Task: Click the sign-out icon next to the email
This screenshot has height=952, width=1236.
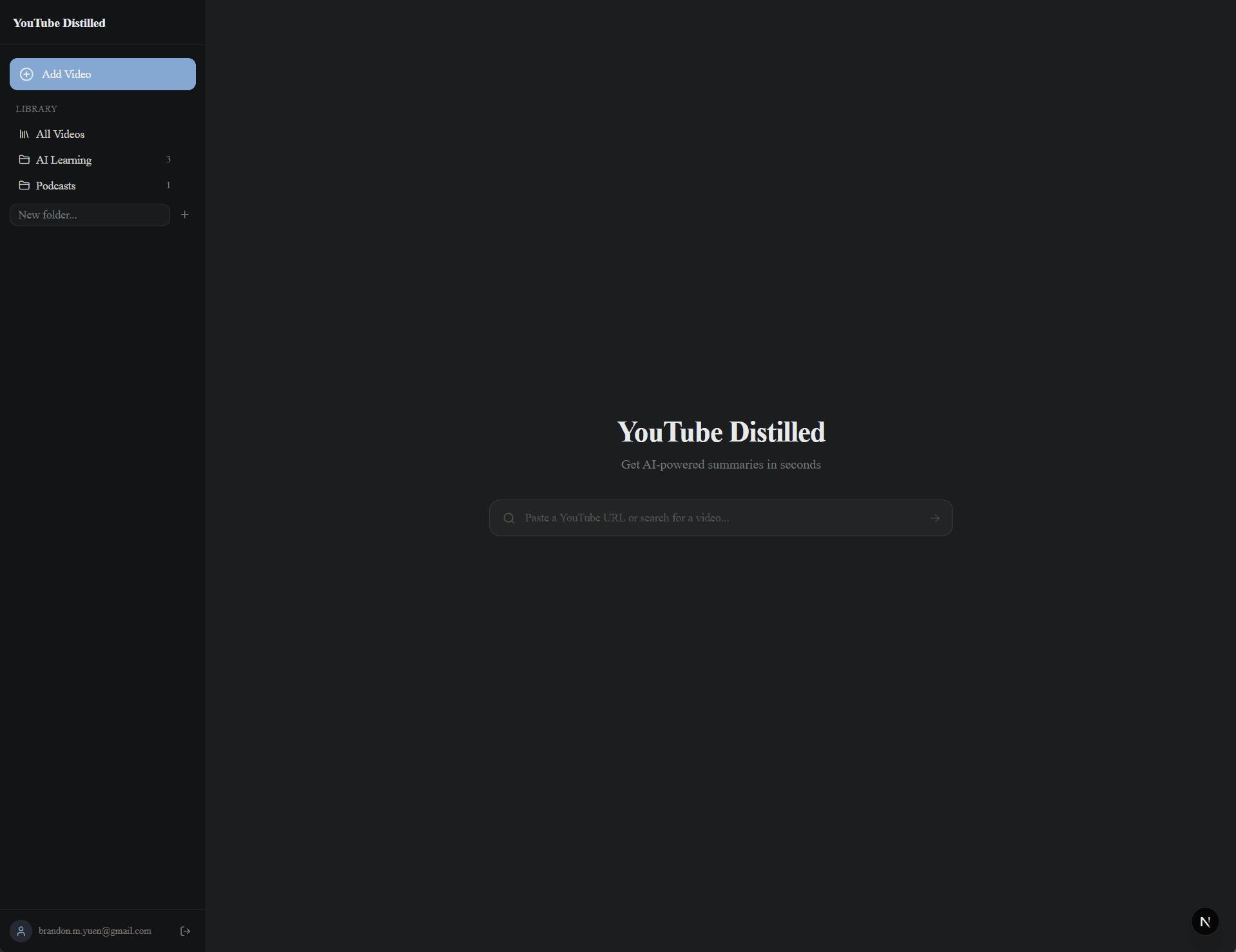Action: tap(185, 931)
